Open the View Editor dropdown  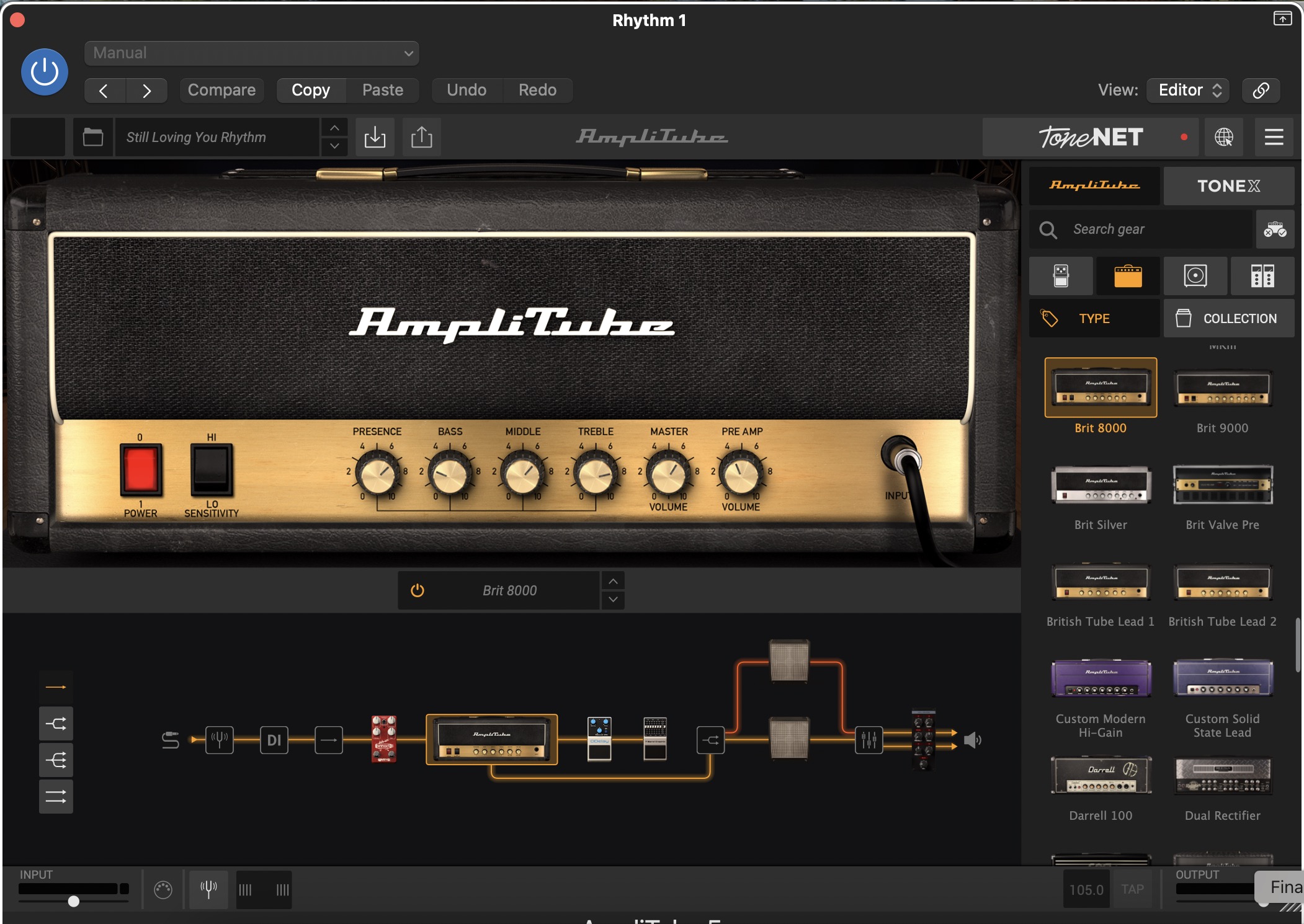point(1188,91)
